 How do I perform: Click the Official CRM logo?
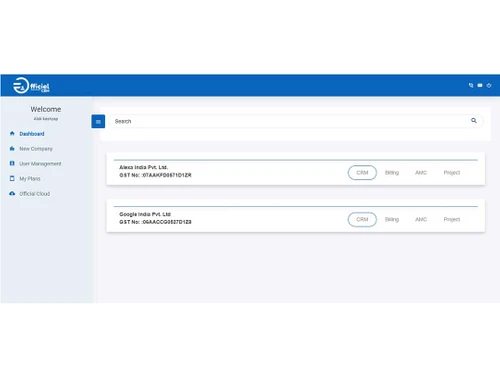(31, 86)
